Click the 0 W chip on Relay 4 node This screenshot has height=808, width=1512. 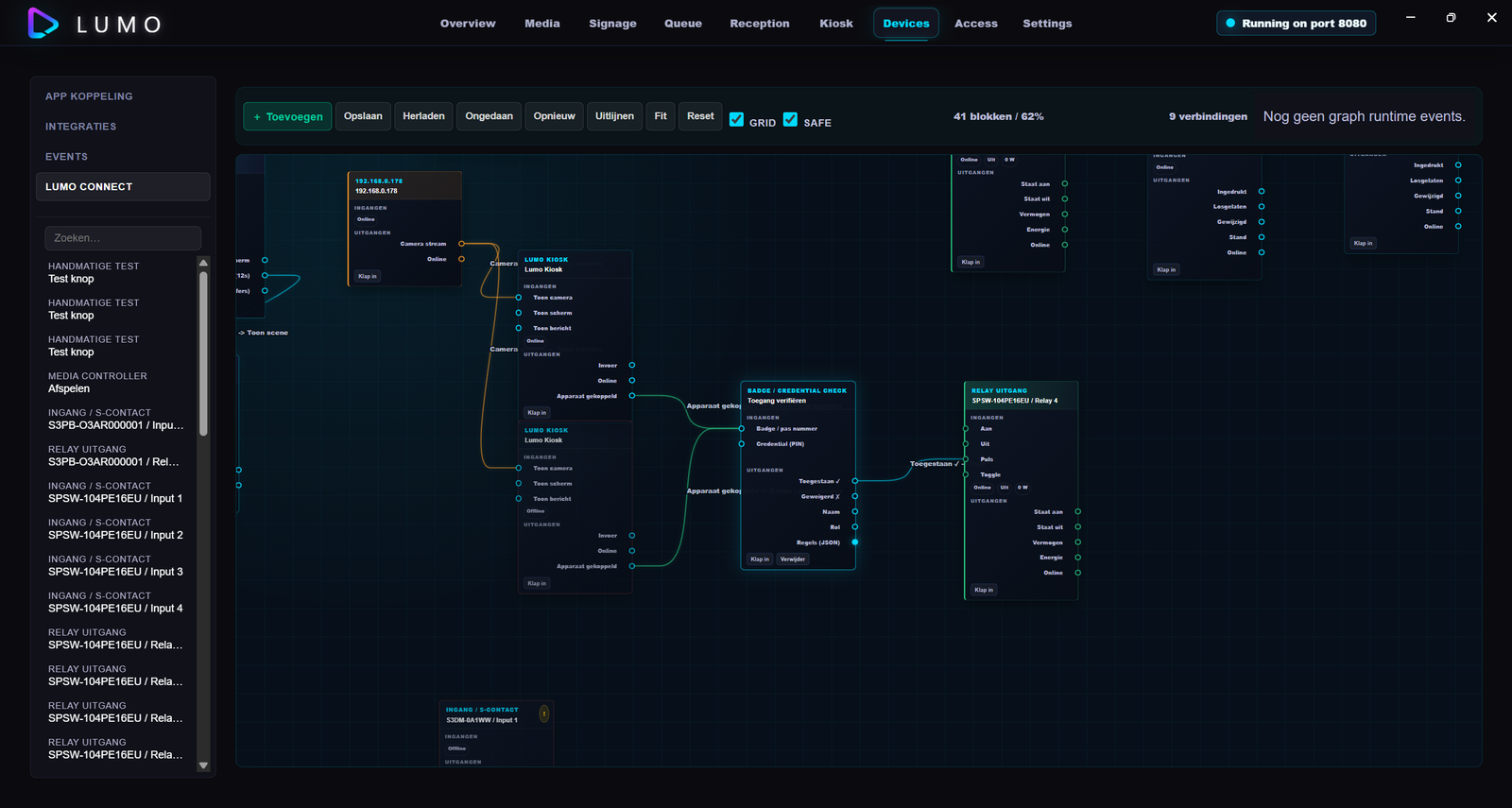click(x=1022, y=488)
